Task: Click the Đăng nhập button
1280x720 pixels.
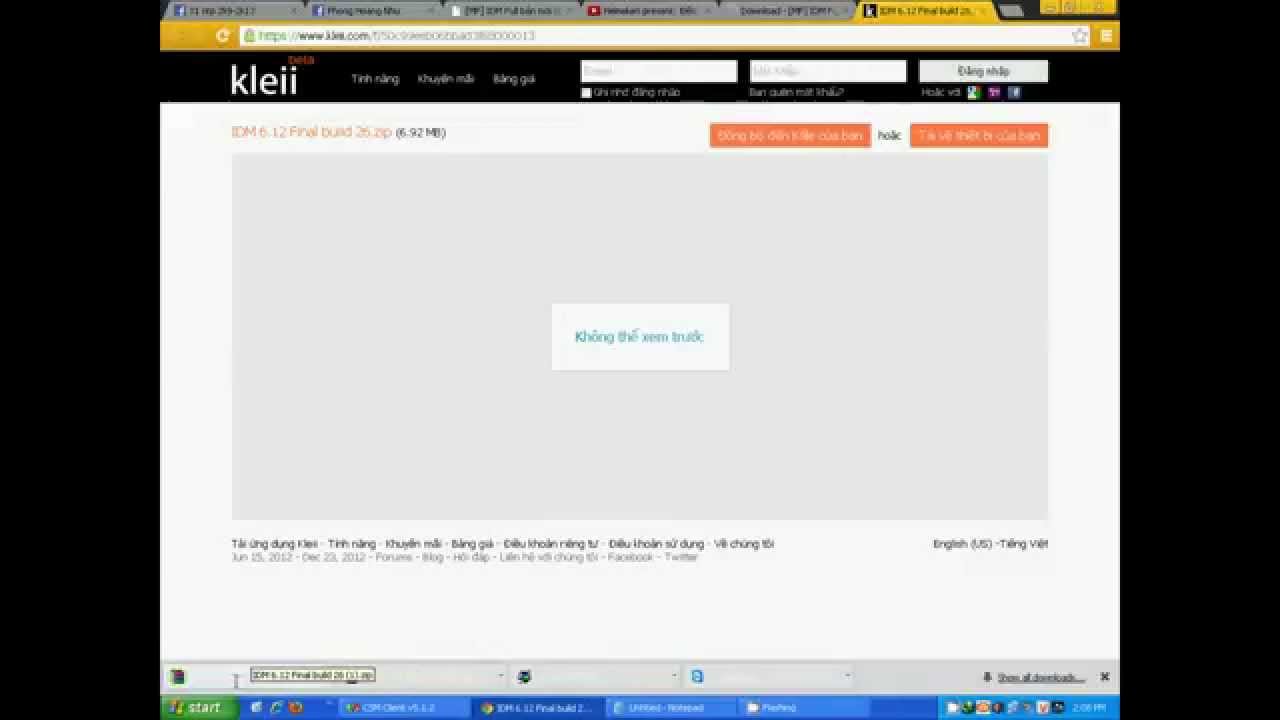Action: click(x=983, y=71)
